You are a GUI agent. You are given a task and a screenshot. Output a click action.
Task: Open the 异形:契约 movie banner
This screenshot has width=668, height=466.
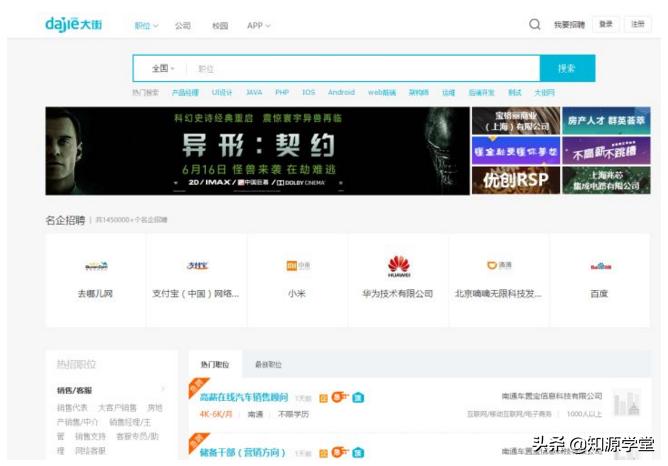tap(257, 151)
